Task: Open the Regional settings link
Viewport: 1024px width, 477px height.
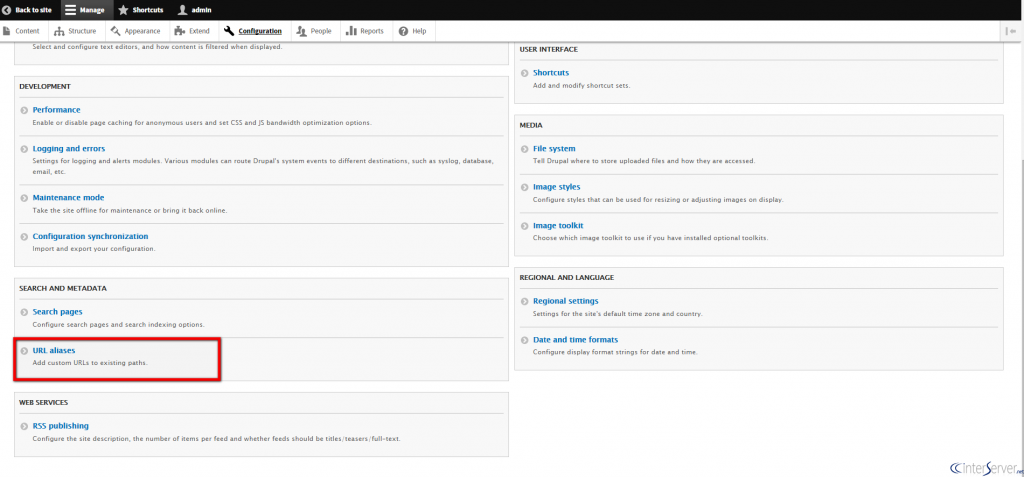Action: point(566,301)
